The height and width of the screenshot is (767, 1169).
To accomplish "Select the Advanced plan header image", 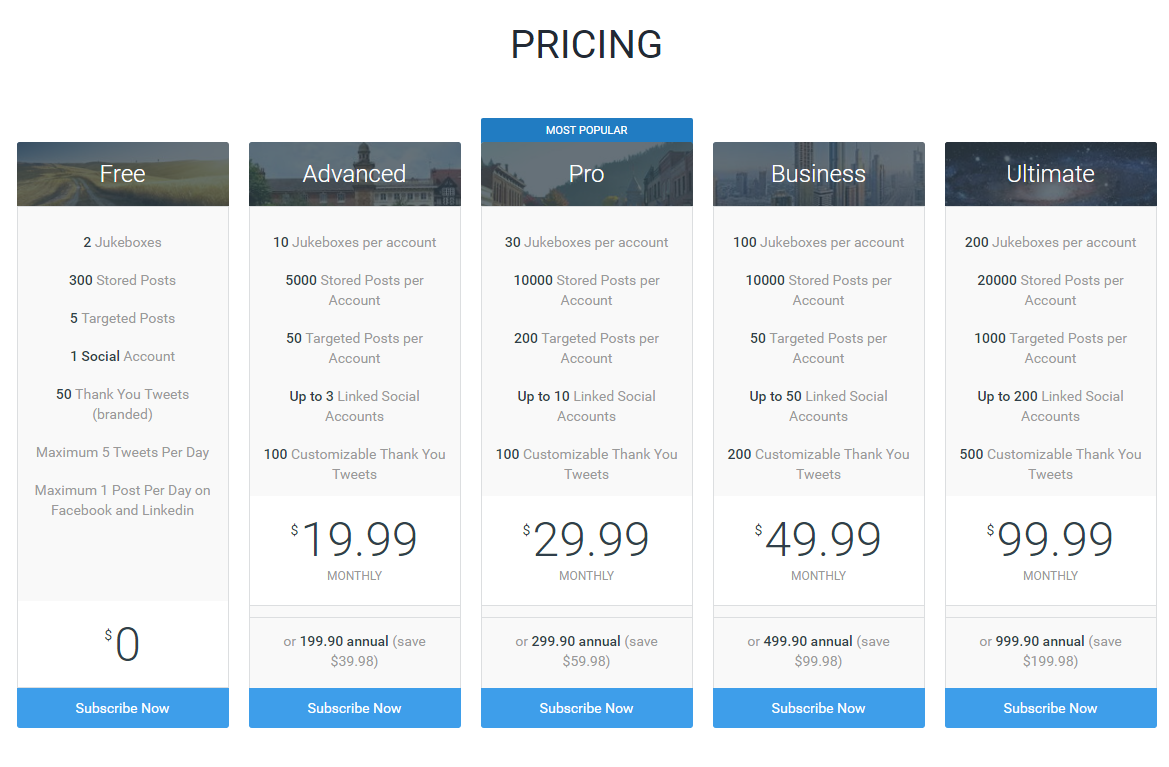I will coord(354,174).
